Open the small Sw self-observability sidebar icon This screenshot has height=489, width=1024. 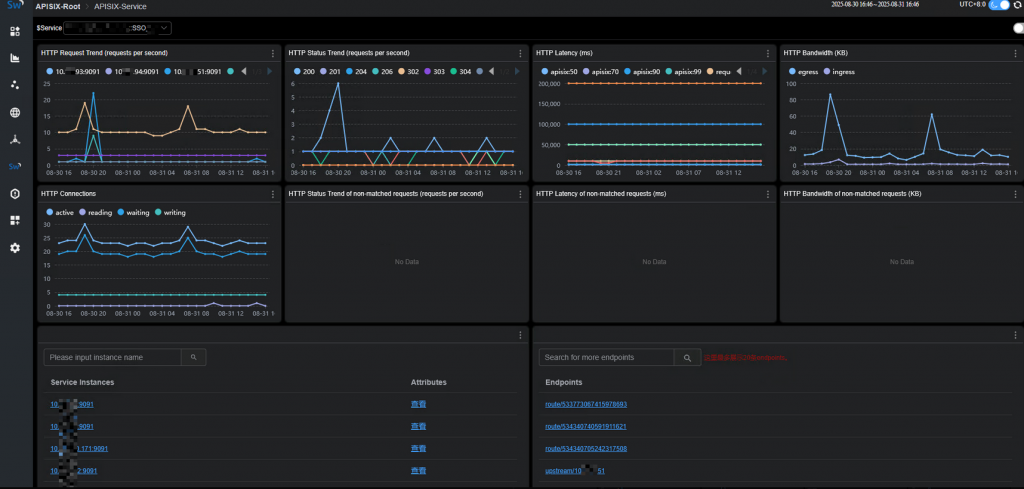15,166
